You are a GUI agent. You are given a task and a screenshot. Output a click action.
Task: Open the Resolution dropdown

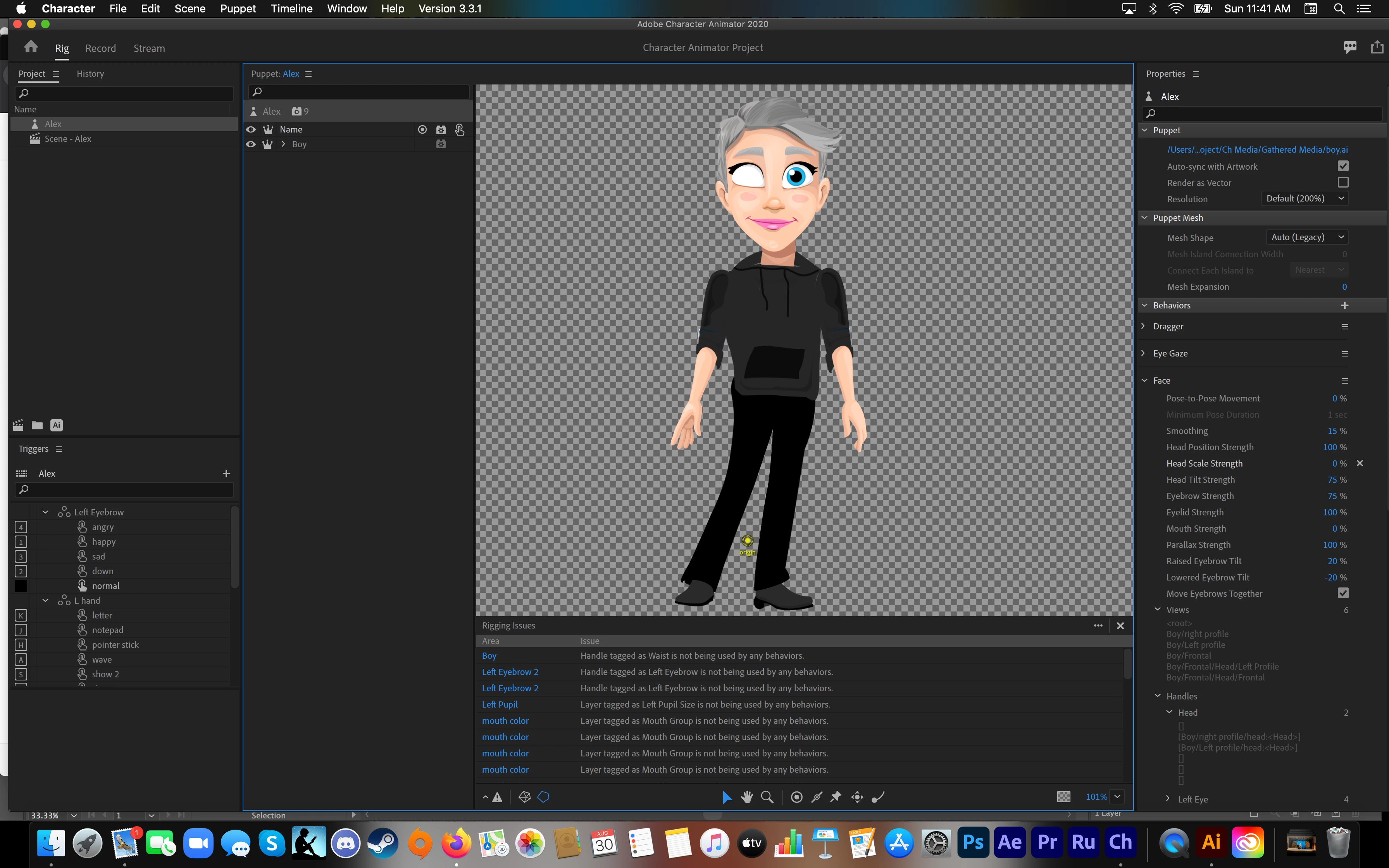coord(1304,199)
